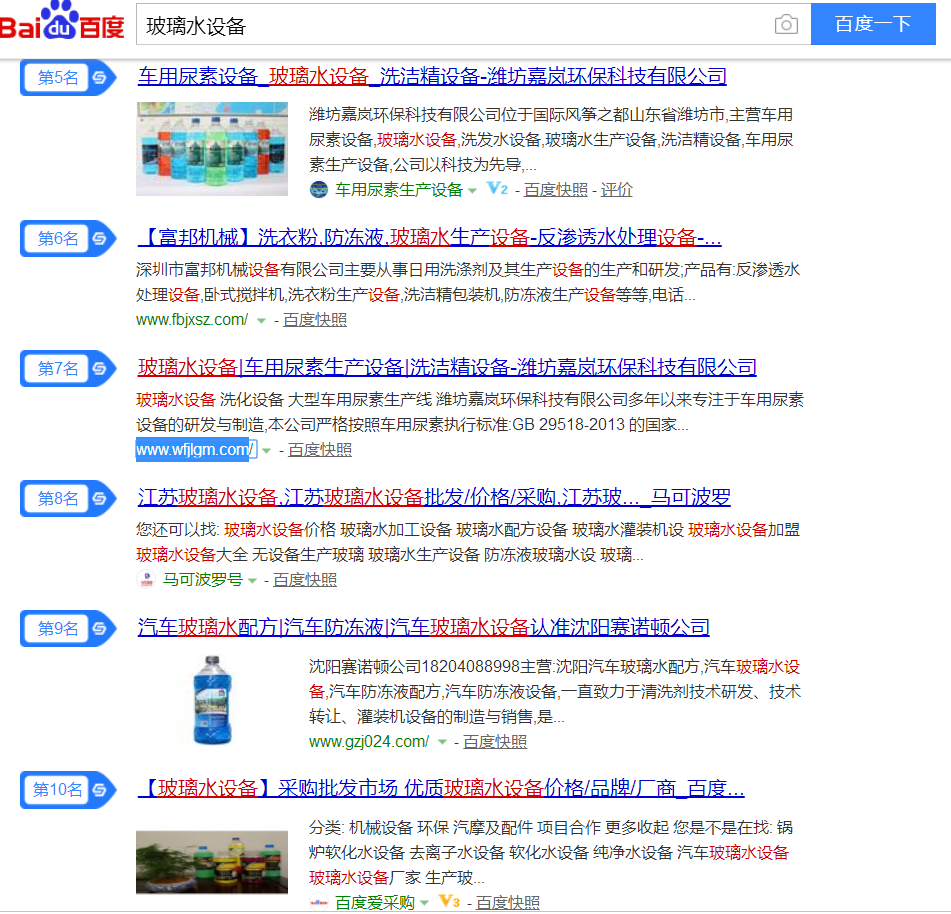The width and height of the screenshot is (951, 914).
Task: Click the 马可波罗号 site name
Action: click(203, 580)
